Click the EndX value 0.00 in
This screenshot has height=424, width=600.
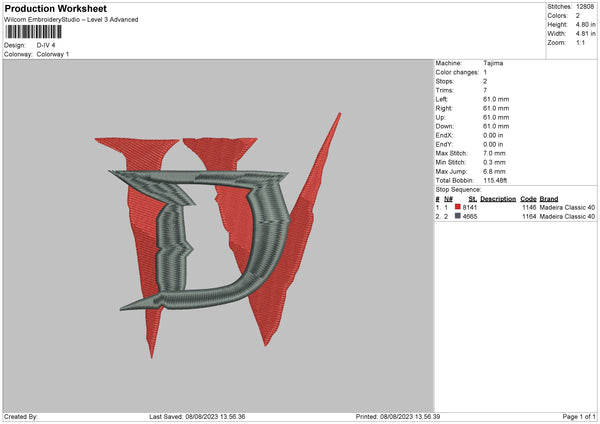[493, 135]
